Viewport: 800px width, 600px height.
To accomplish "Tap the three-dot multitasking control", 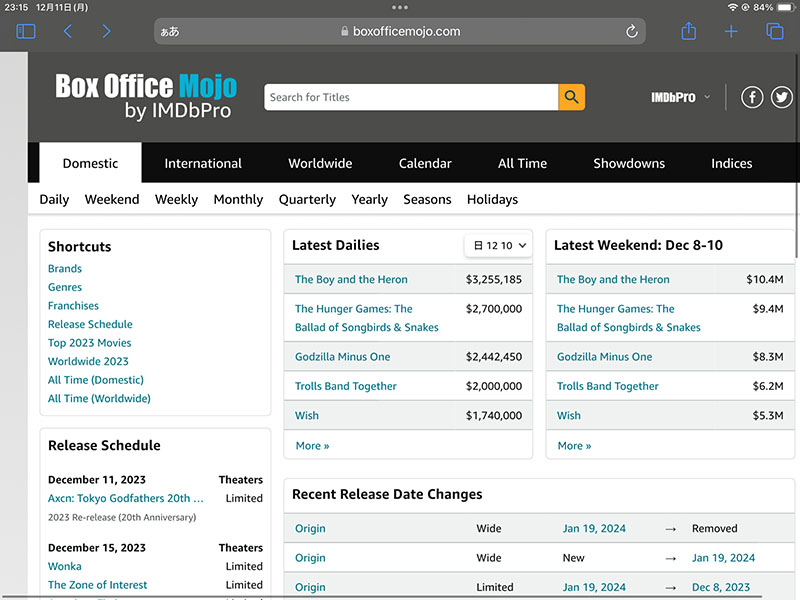I will pos(400,7).
